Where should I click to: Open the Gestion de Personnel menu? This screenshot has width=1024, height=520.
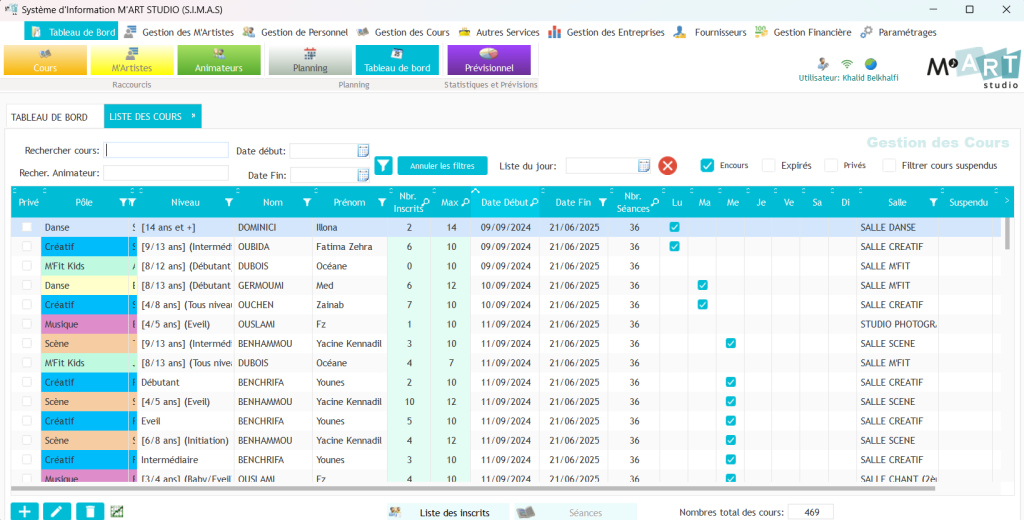[295, 32]
